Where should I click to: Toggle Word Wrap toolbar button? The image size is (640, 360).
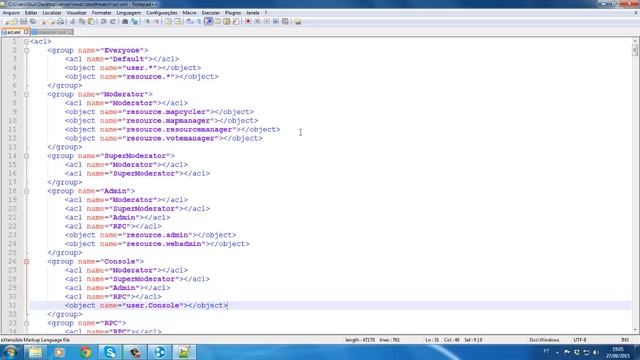pyautogui.click(x=190, y=21)
